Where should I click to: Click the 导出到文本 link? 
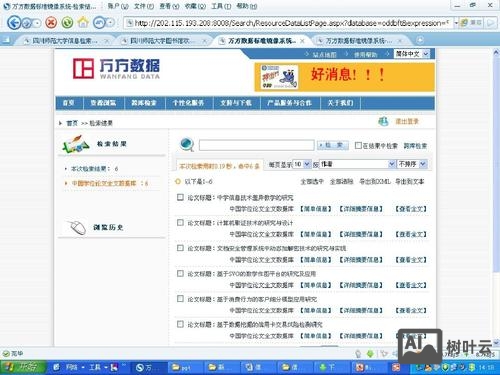pyautogui.click(x=410, y=182)
